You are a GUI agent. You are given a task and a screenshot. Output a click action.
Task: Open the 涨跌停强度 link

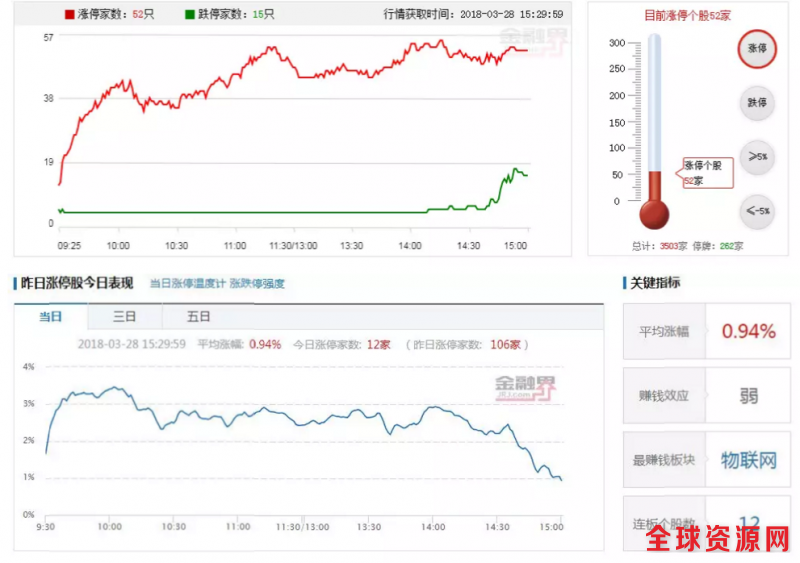point(257,284)
